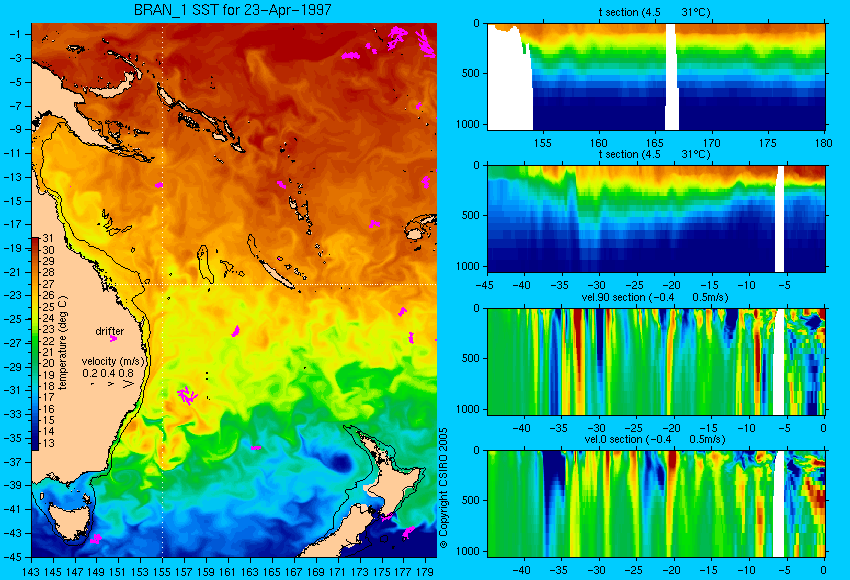This screenshot has height=580, width=850.
Task: Click the "vel.90 section (-0.4 0.5m/s)" title
Action: pyautogui.click(x=654, y=297)
